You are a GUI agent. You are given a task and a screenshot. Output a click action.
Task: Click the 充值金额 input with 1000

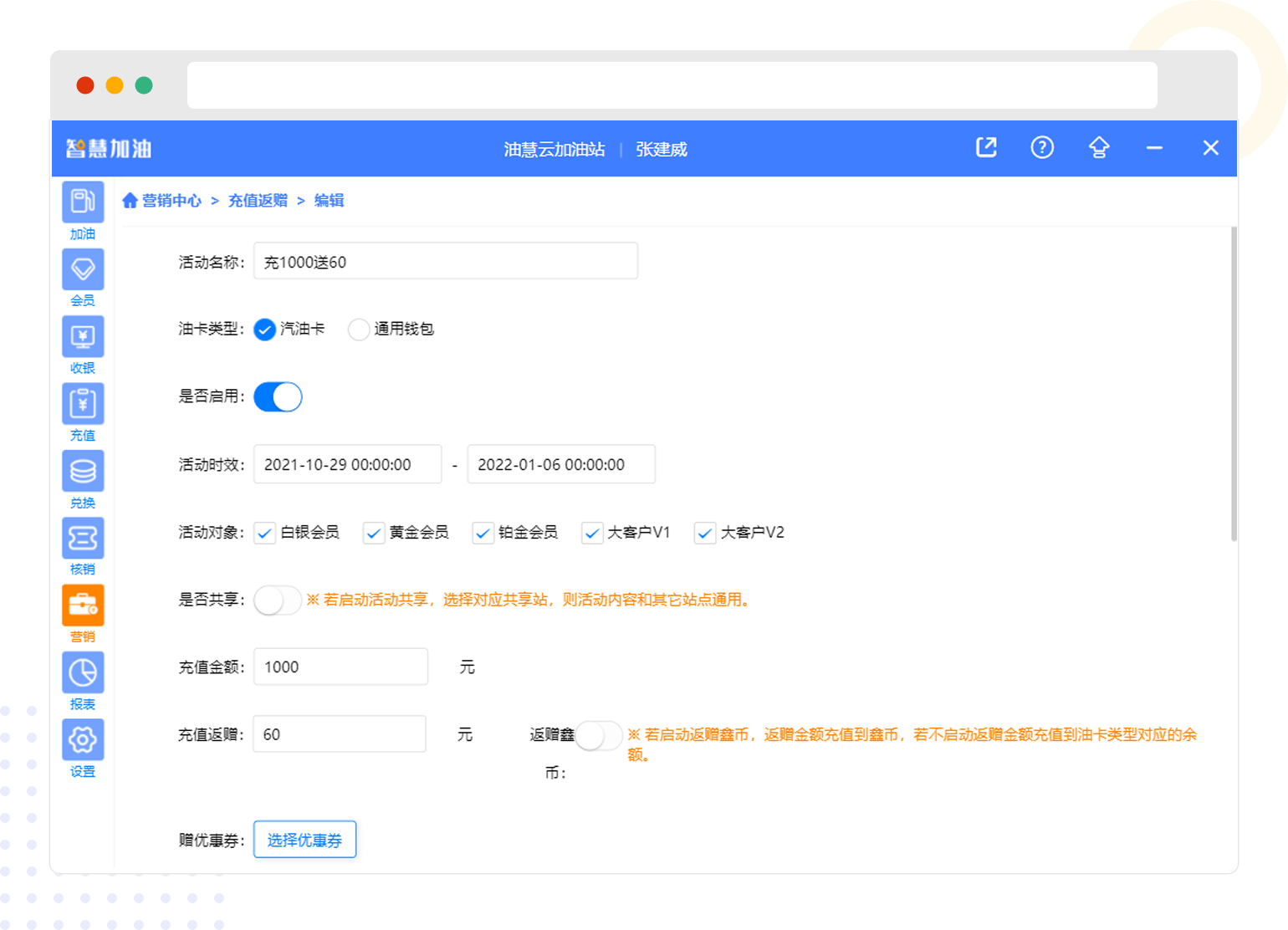tap(341, 667)
